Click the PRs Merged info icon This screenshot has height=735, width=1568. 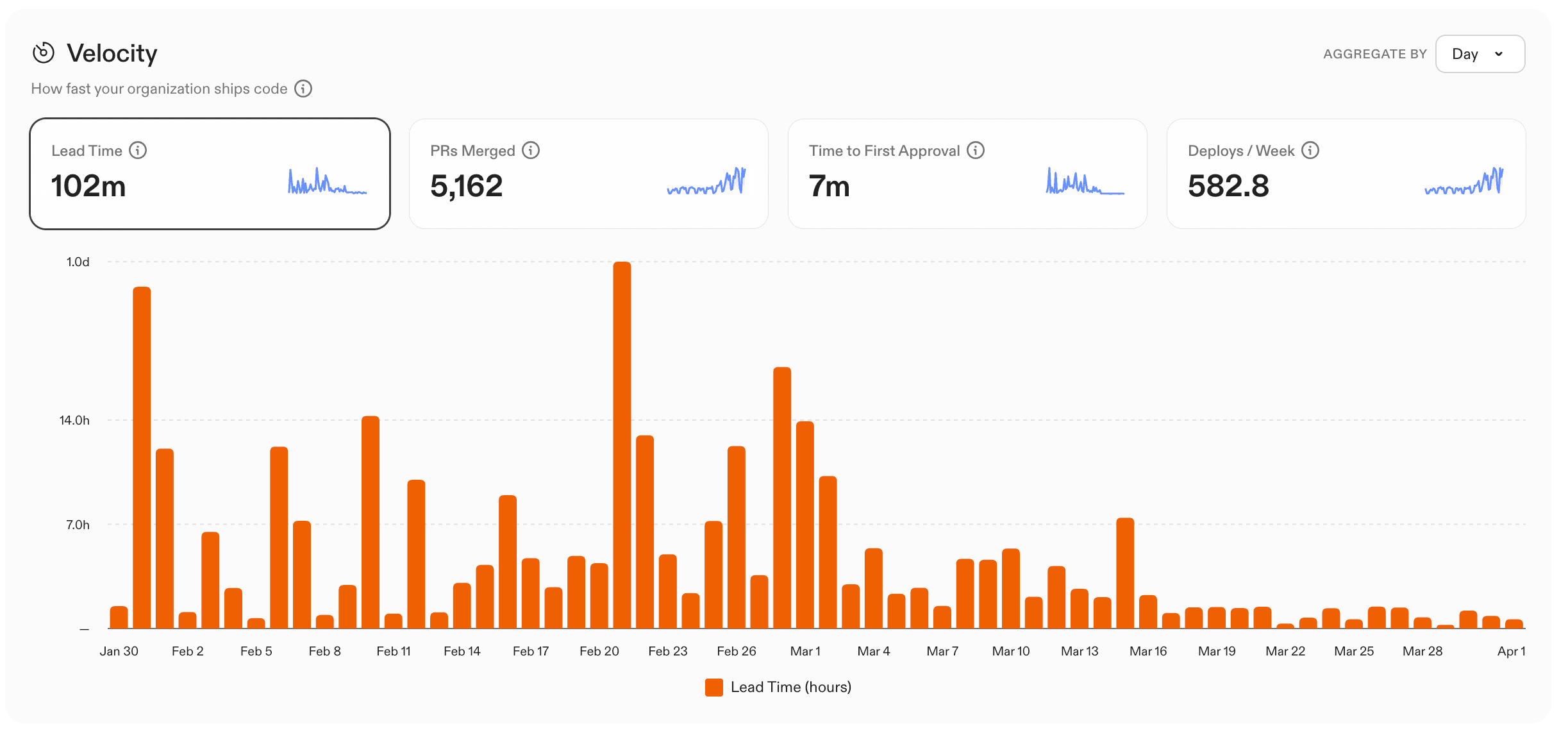coord(531,150)
